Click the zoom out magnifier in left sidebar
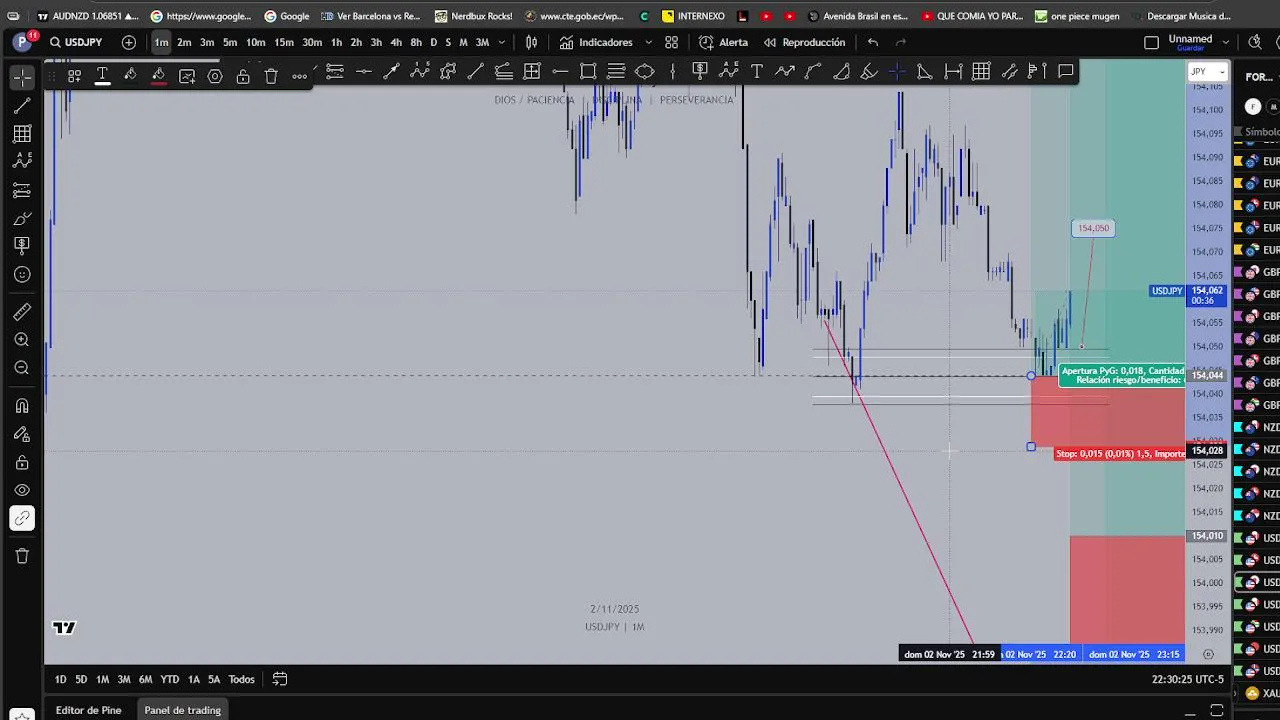 (x=22, y=368)
